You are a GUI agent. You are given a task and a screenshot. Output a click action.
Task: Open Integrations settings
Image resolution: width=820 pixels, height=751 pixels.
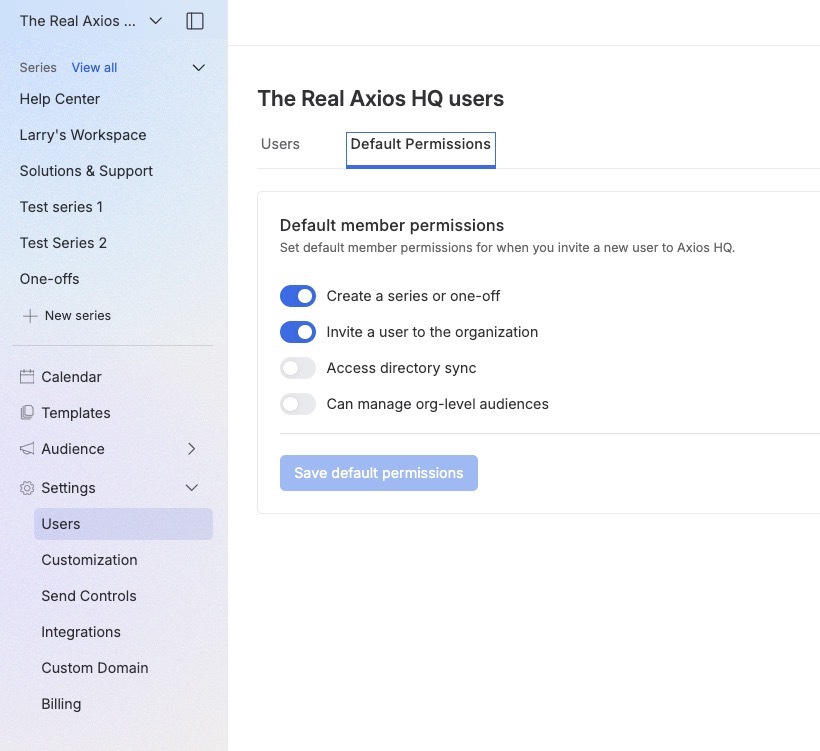tap(81, 632)
